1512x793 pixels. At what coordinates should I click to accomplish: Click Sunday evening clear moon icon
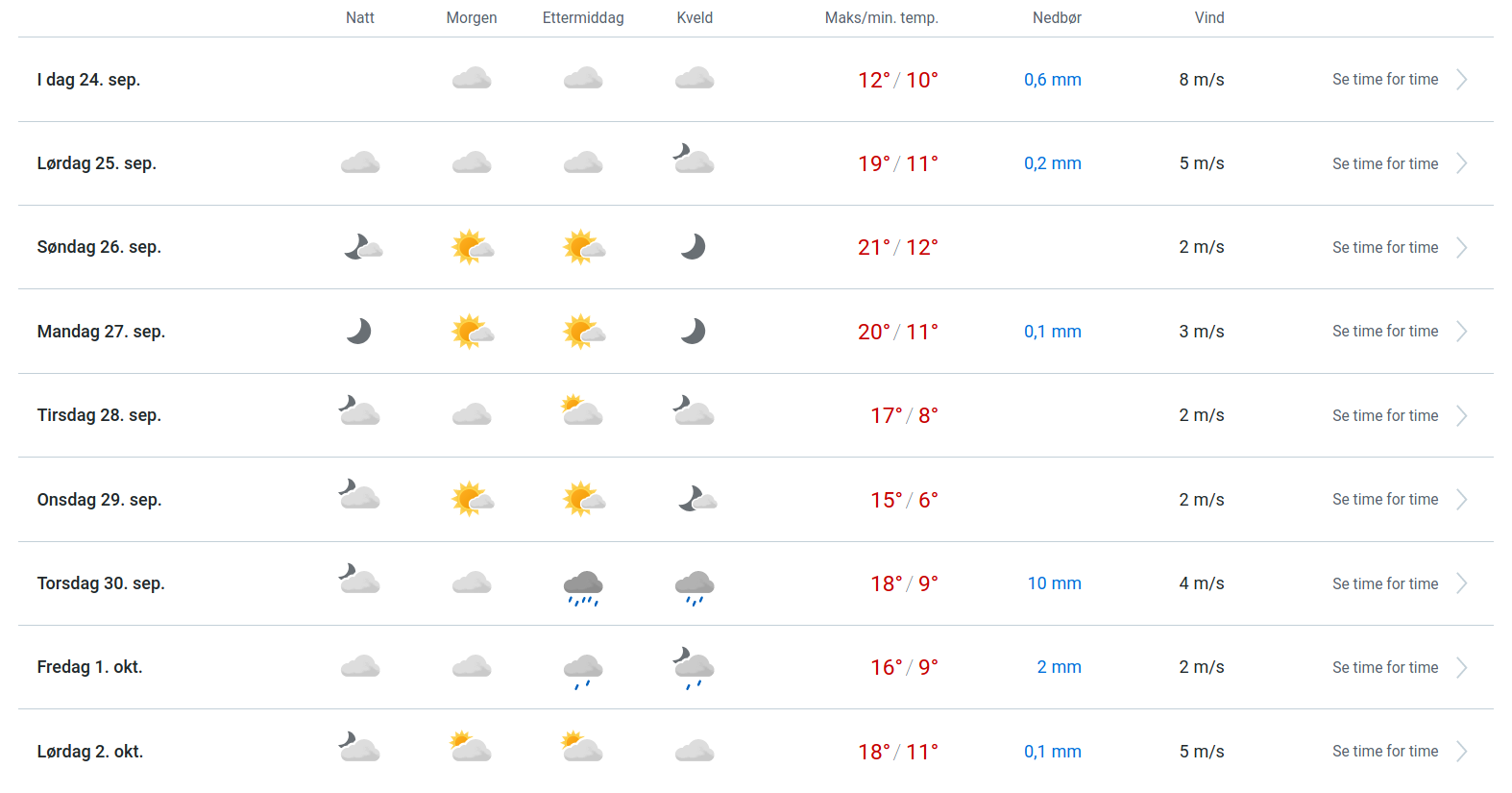(x=694, y=247)
